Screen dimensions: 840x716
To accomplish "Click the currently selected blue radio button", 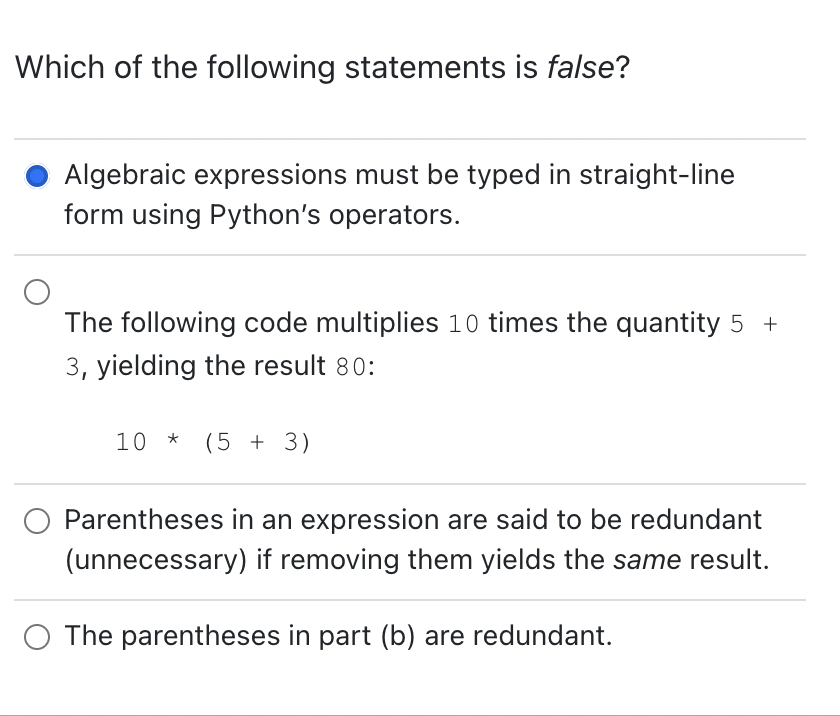I will [x=37, y=174].
